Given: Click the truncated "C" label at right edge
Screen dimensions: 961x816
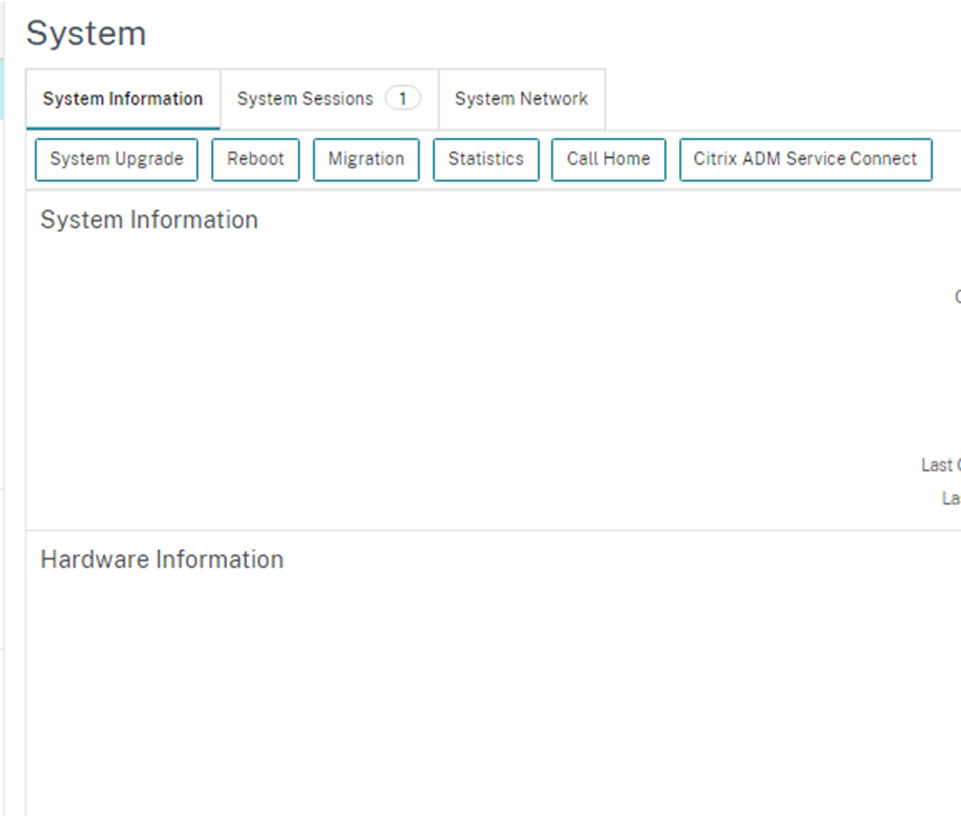Looking at the screenshot, I should 956,297.
